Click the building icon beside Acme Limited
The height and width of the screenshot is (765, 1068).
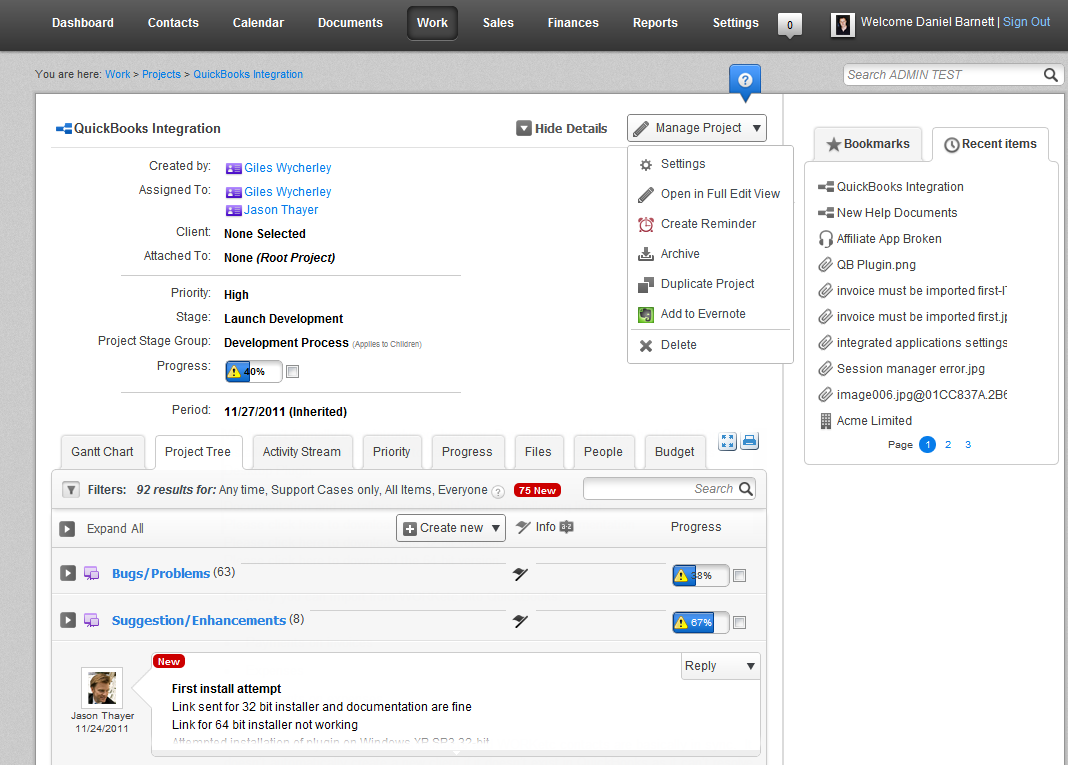[826, 421]
